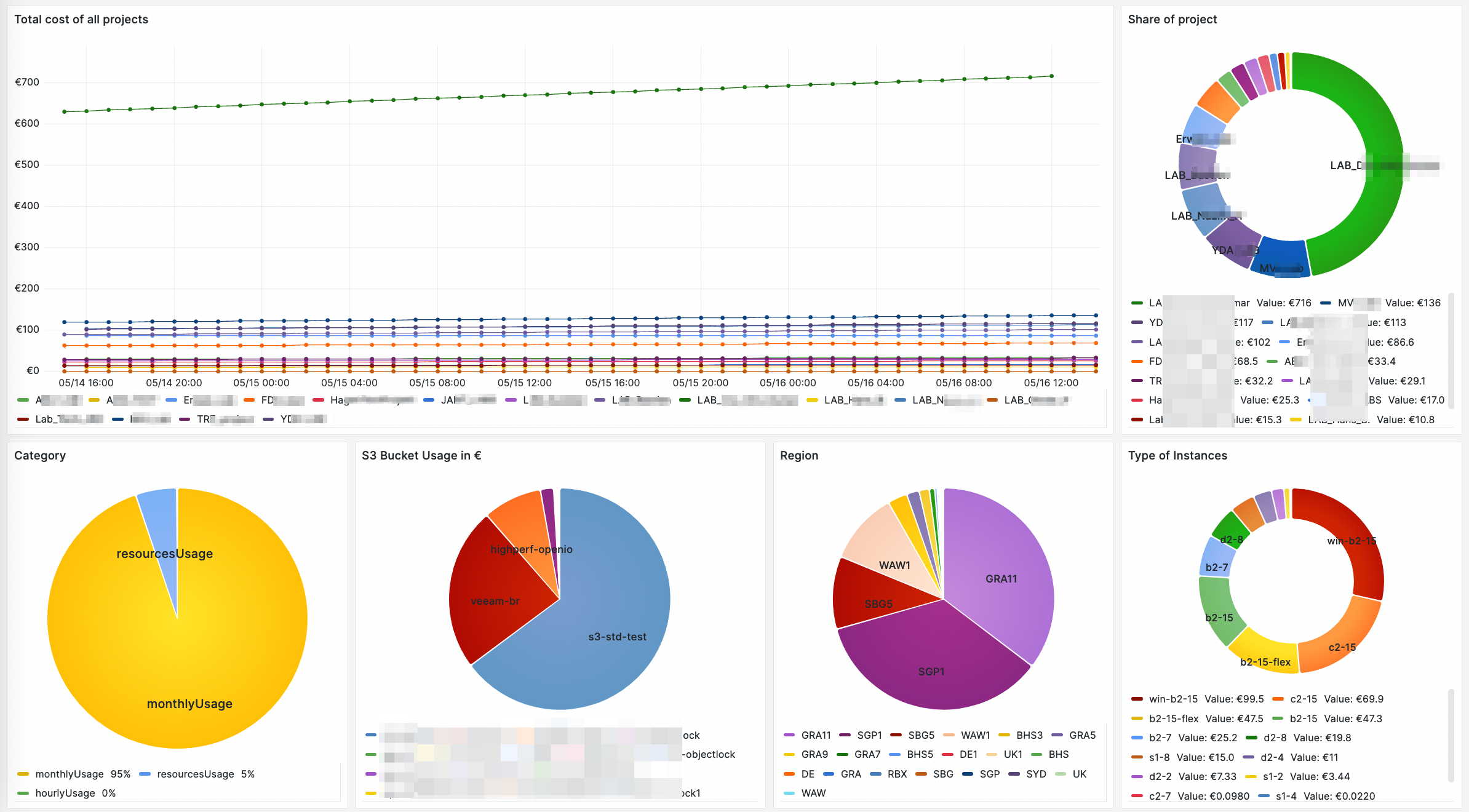Select win-b2-15 legend item in Type of Instances
This screenshot has height=812, width=1469.
coord(1172,699)
